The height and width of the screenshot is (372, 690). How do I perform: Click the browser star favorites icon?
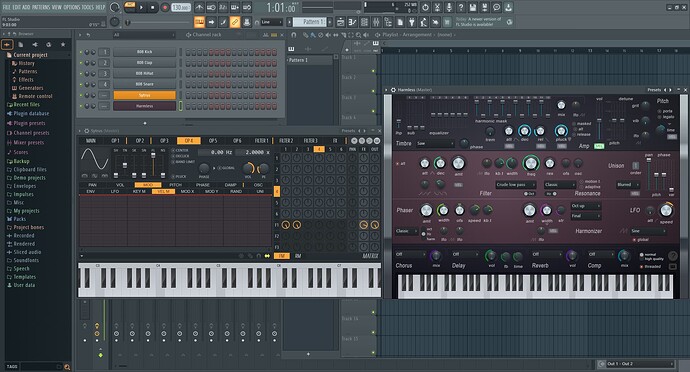pos(63,44)
